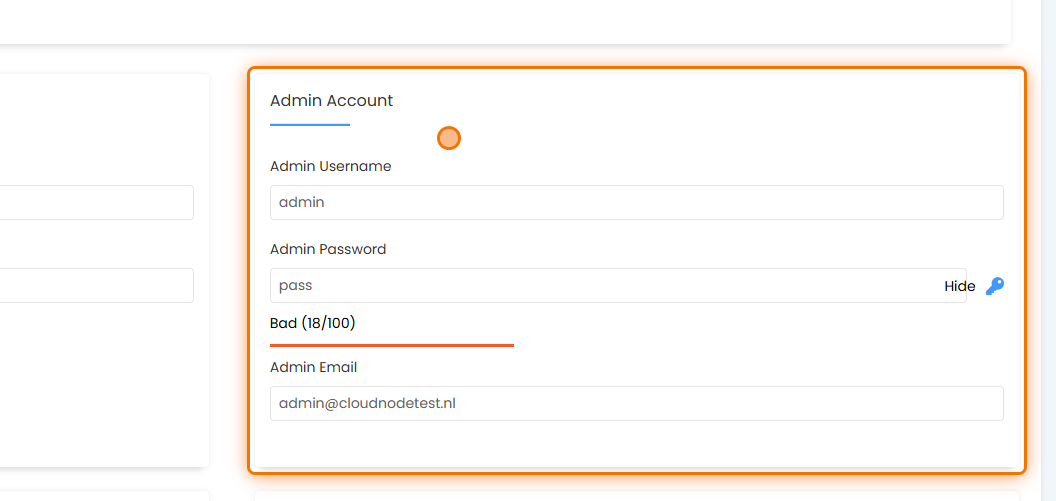This screenshot has width=1056, height=501.
Task: Click the Admin Username label
Action: [x=330, y=166]
